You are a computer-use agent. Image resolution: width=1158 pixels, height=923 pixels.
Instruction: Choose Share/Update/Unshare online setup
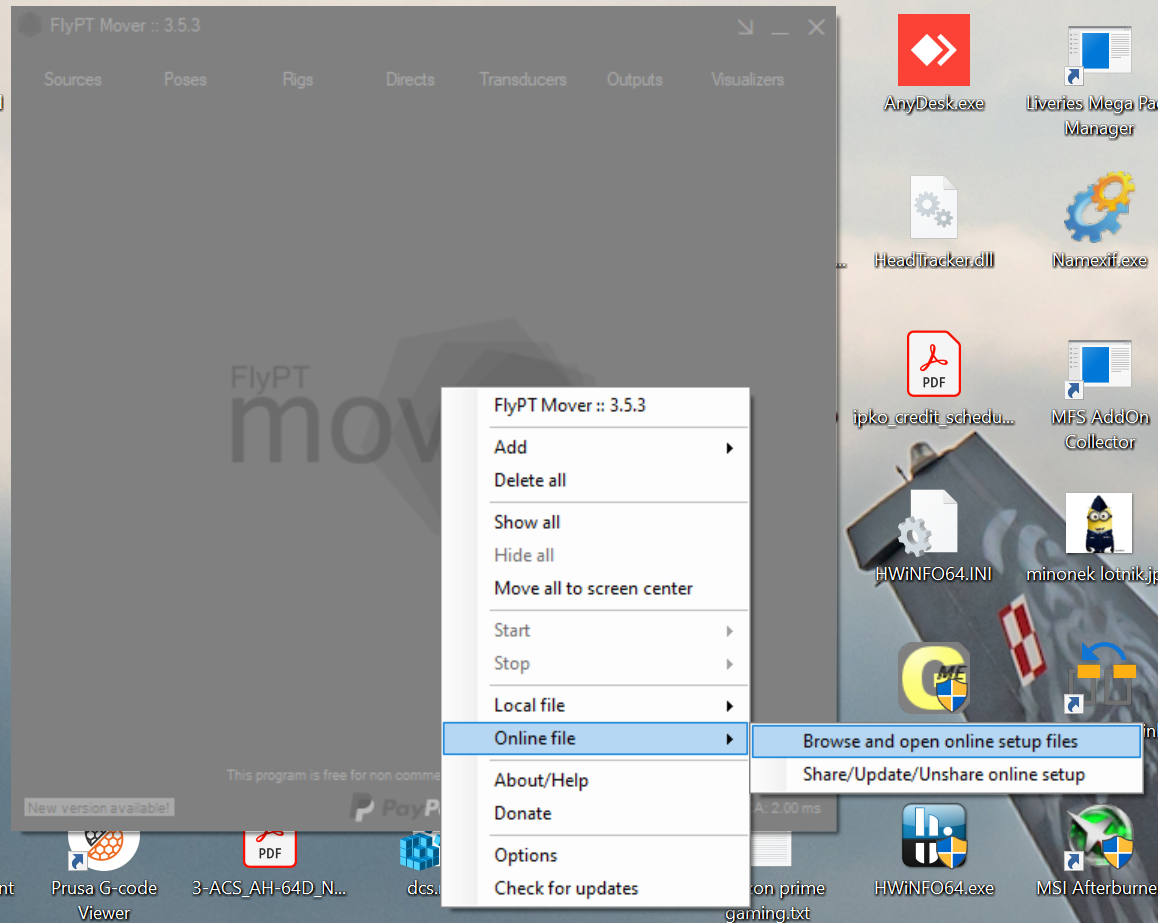(946, 775)
